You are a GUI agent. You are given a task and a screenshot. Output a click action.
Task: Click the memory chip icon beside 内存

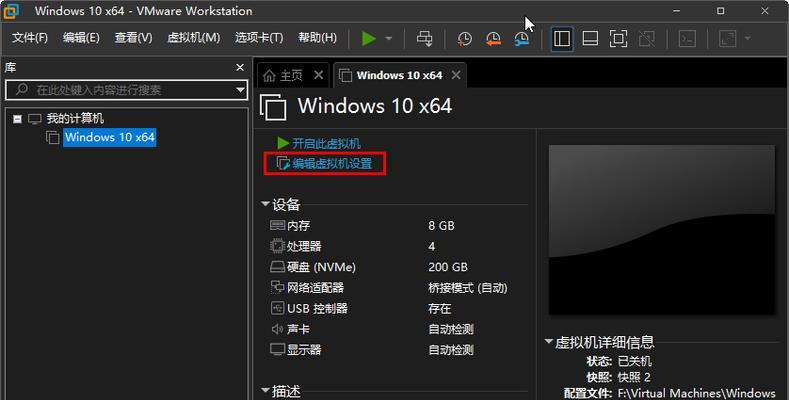pos(277,225)
